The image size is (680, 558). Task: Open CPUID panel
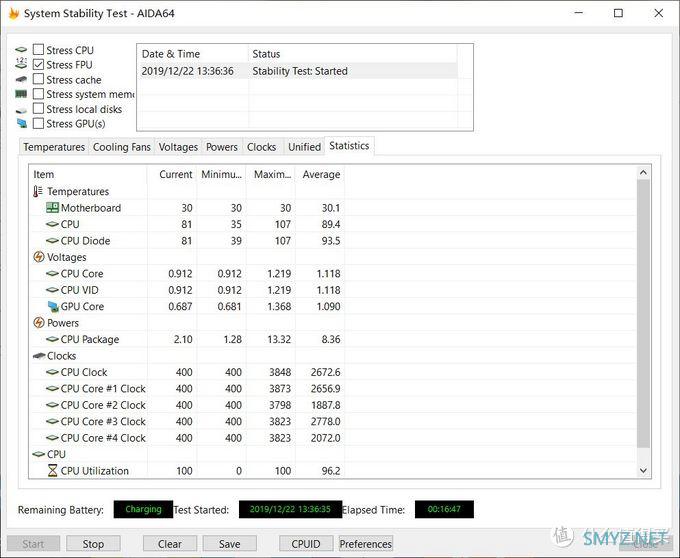pyautogui.click(x=306, y=544)
